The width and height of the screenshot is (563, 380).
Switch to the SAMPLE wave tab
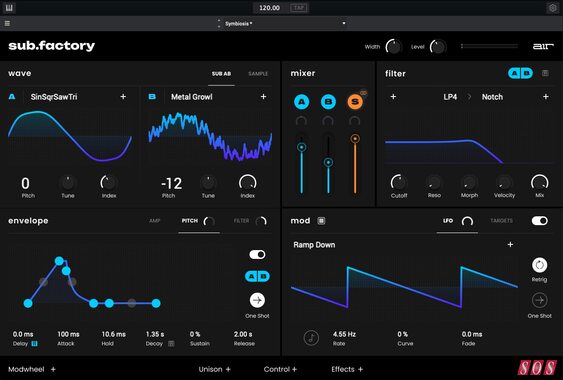(x=258, y=74)
